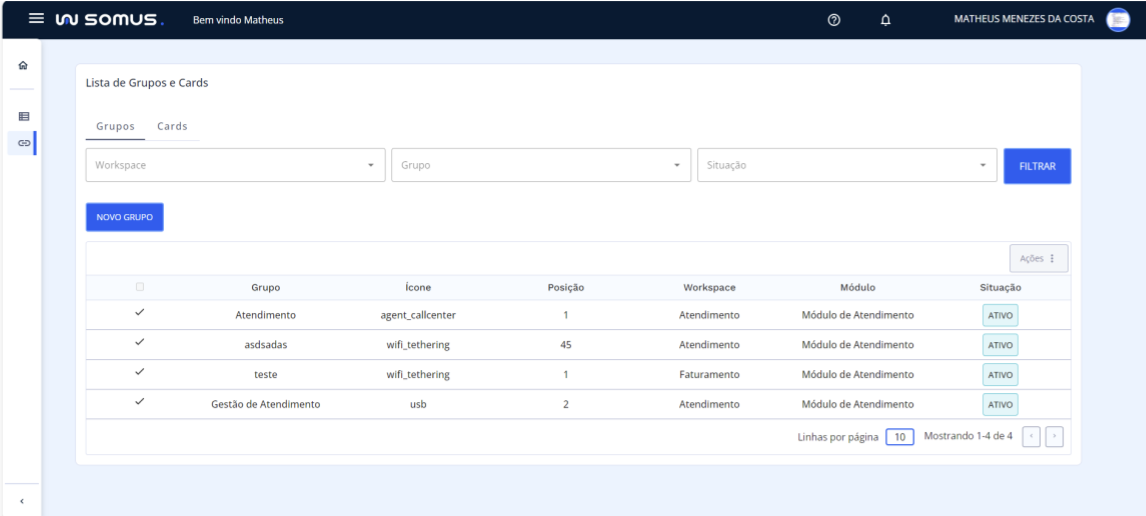Viewport: 1146px width, 516px height.
Task: Switch to the Cards tab
Action: [x=172, y=126]
